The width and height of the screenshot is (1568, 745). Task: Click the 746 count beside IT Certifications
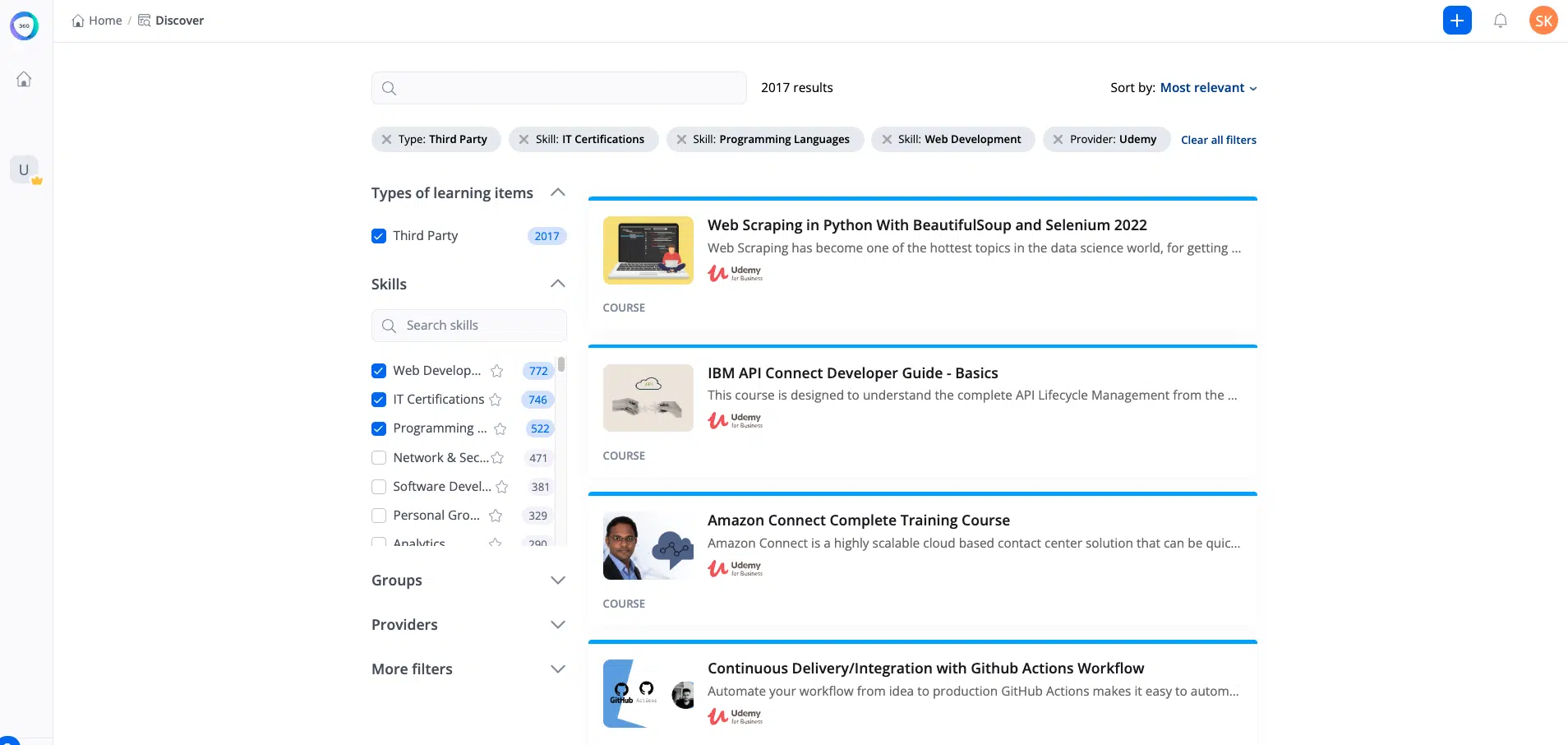pos(538,400)
